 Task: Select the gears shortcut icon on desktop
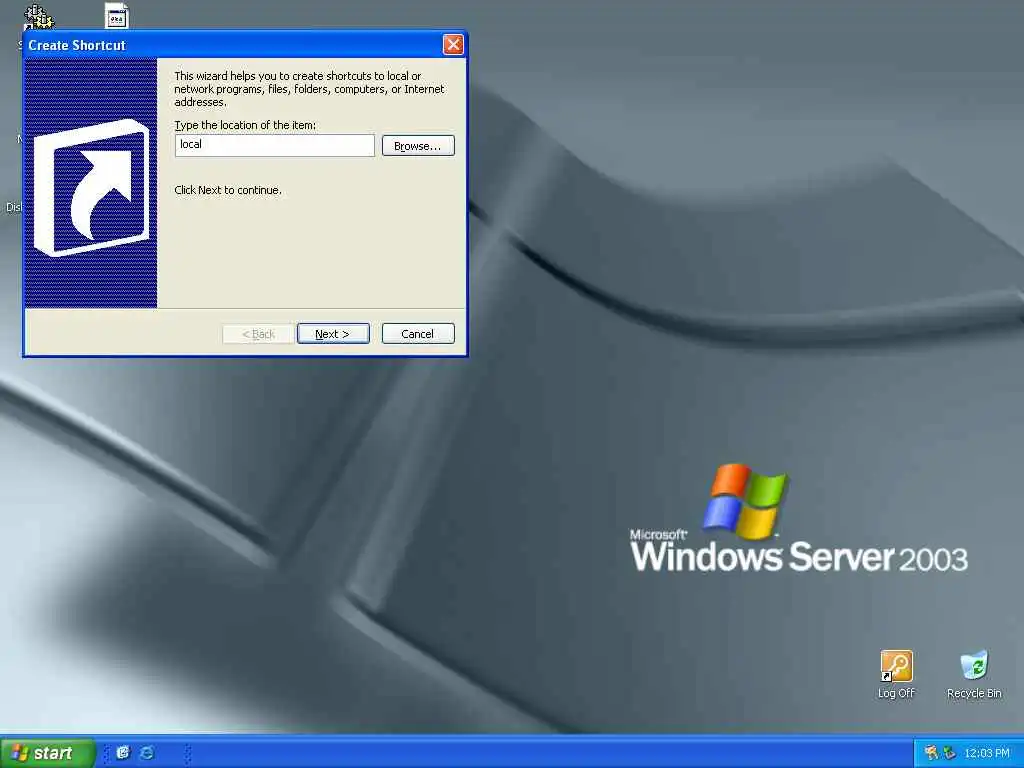tap(39, 16)
